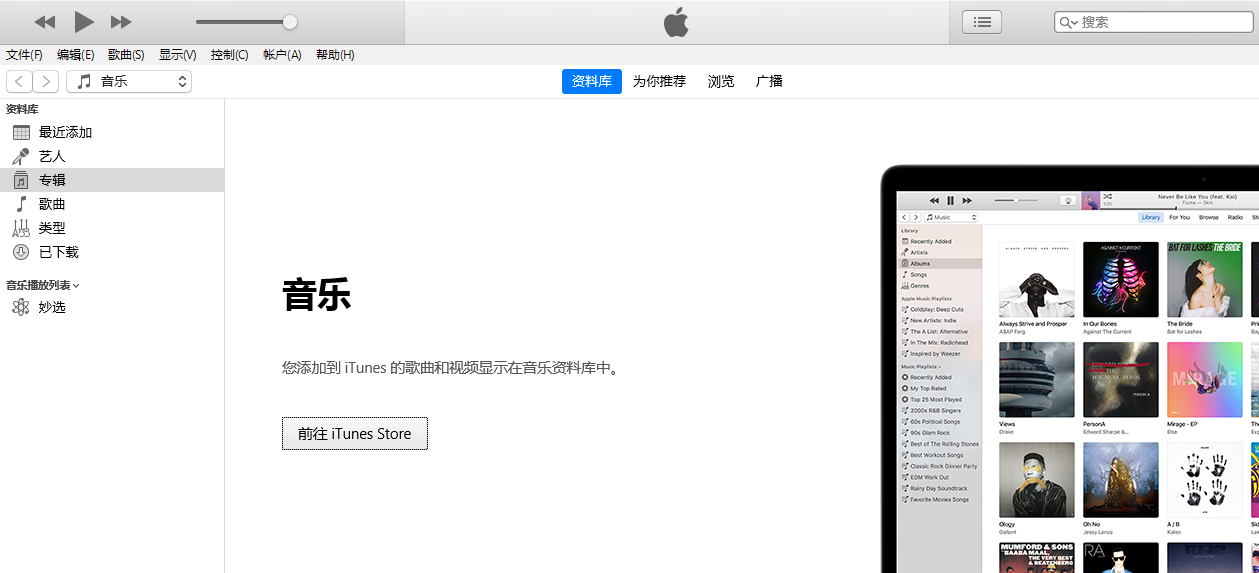
Task: Switch to the 浏览 tab
Action: pos(721,82)
